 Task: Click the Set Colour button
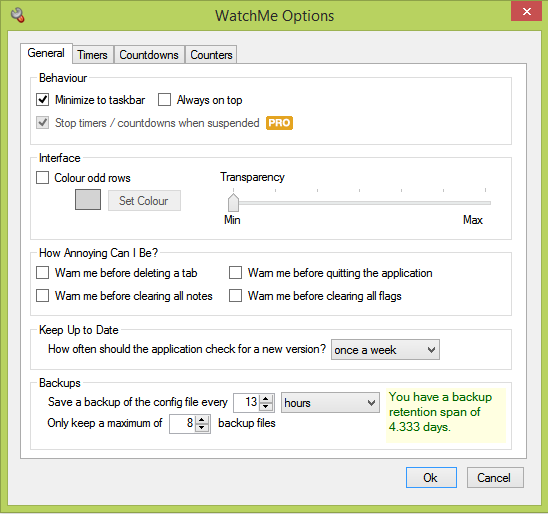point(144,201)
